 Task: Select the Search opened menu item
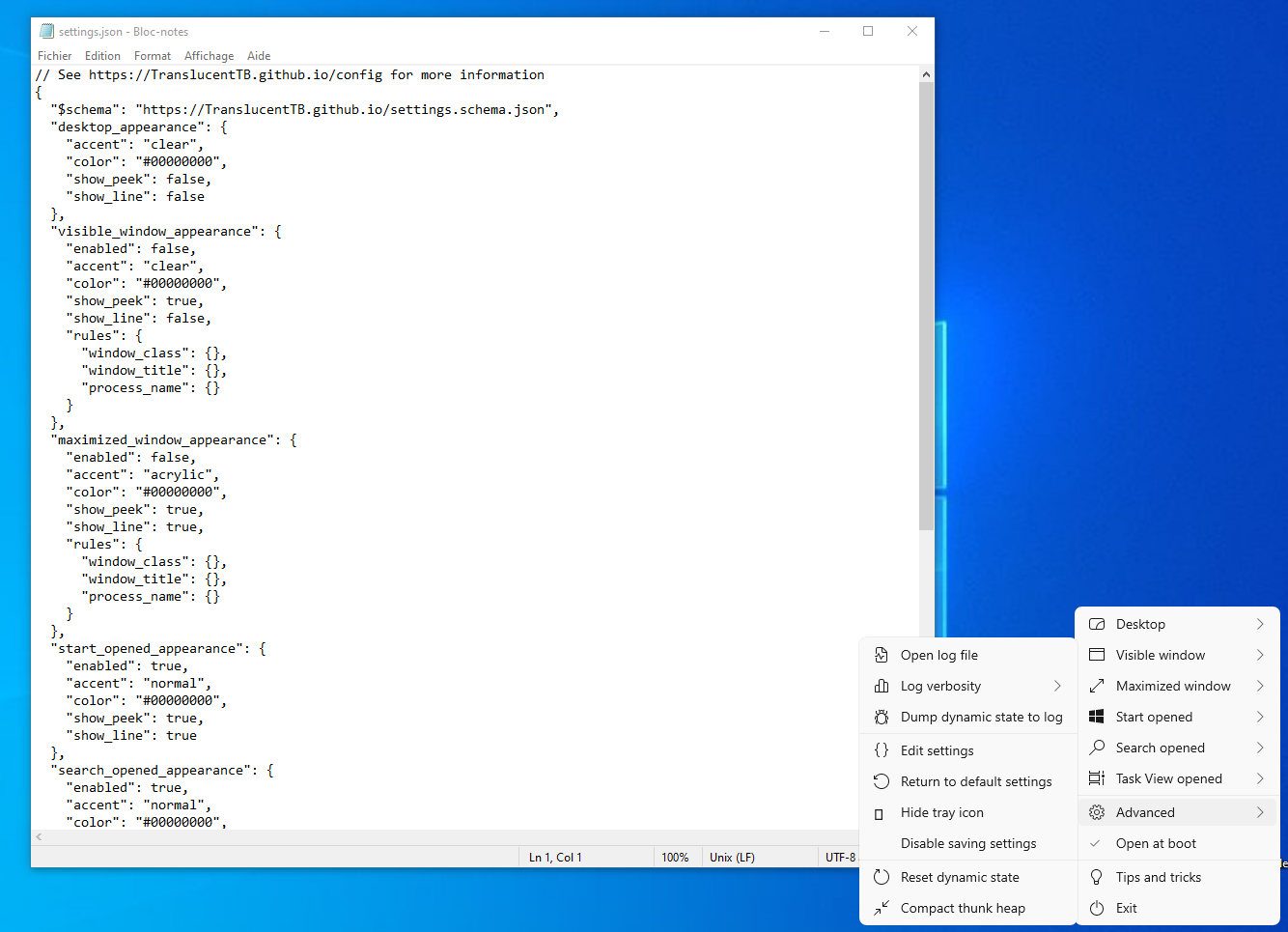1160,748
